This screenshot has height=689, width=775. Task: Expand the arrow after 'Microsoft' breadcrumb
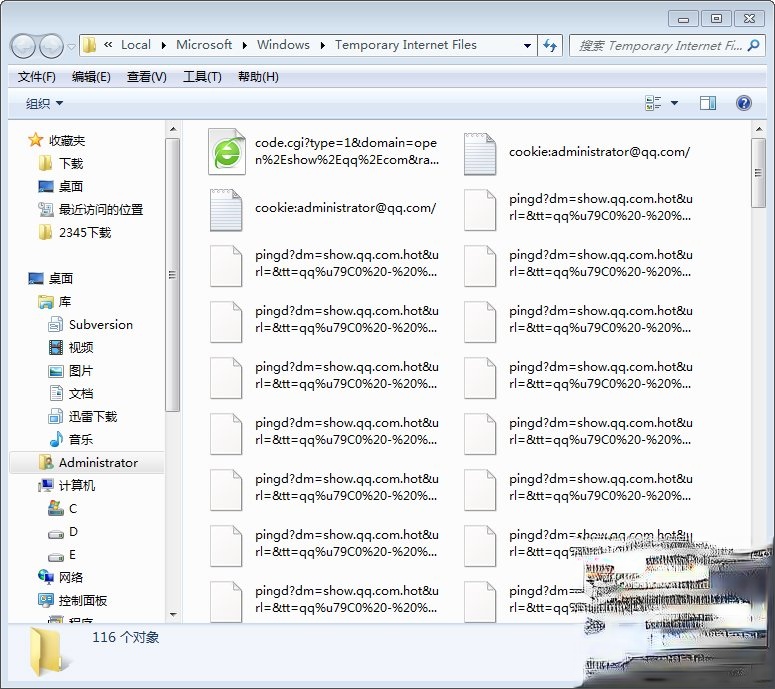click(244, 45)
